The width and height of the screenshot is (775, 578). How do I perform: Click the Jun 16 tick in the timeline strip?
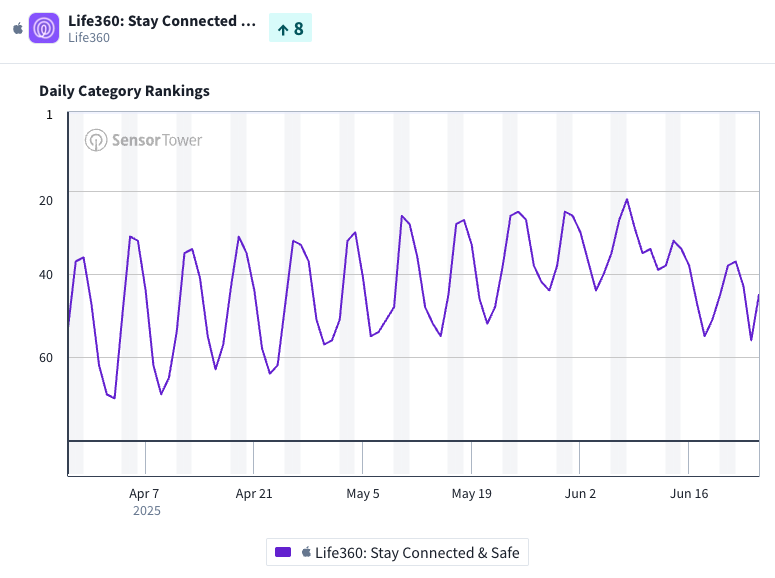pyautogui.click(x=689, y=458)
